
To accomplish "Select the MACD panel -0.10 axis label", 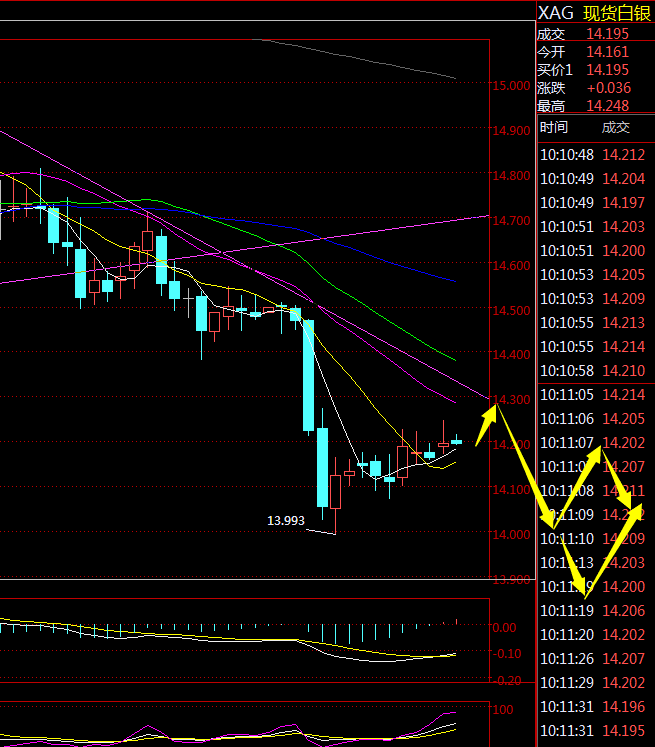I will tap(505, 654).
